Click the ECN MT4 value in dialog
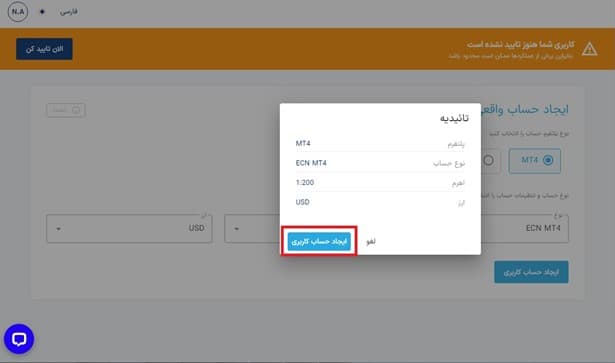Image resolution: width=615 pixels, height=363 pixels. (311, 163)
